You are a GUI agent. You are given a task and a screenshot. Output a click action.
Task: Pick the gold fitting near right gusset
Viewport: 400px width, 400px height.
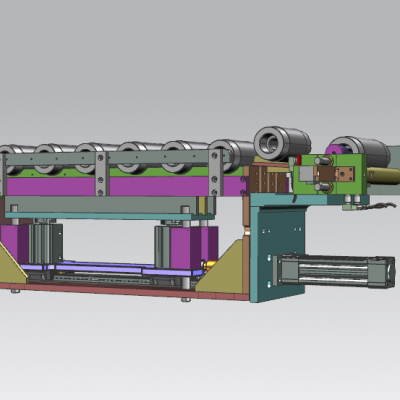pyautogui.click(x=210, y=265)
